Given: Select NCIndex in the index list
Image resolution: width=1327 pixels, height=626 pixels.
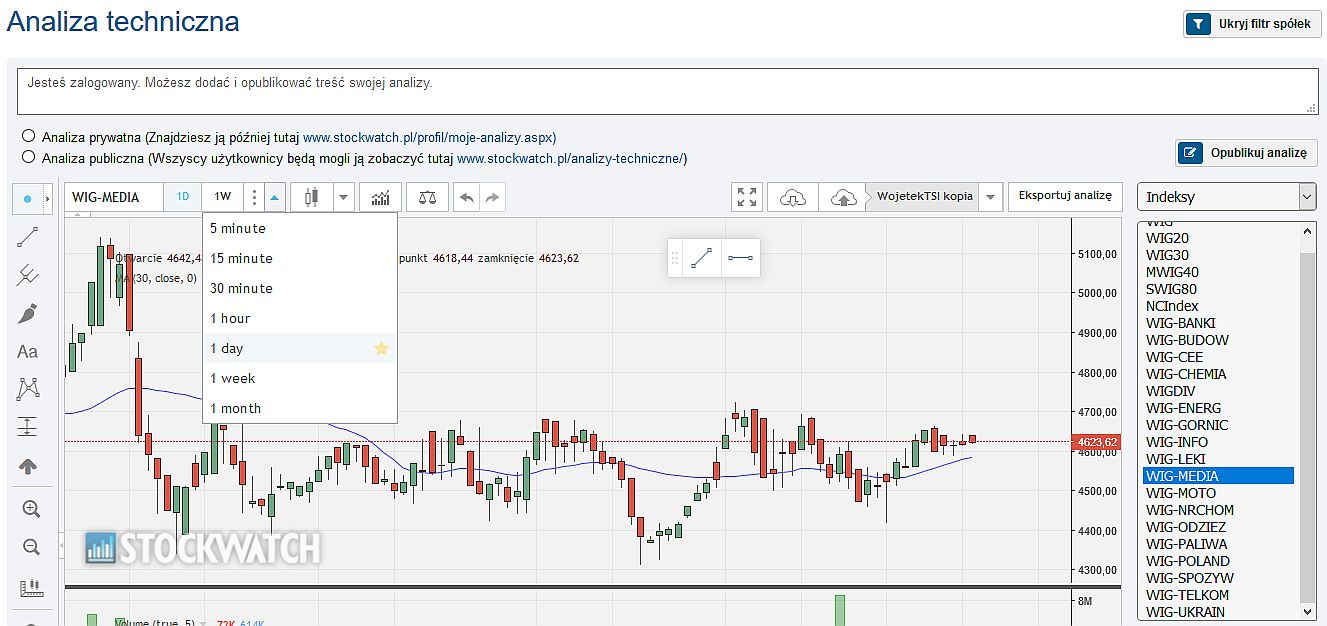Looking at the screenshot, I should pyautogui.click(x=1218, y=306).
